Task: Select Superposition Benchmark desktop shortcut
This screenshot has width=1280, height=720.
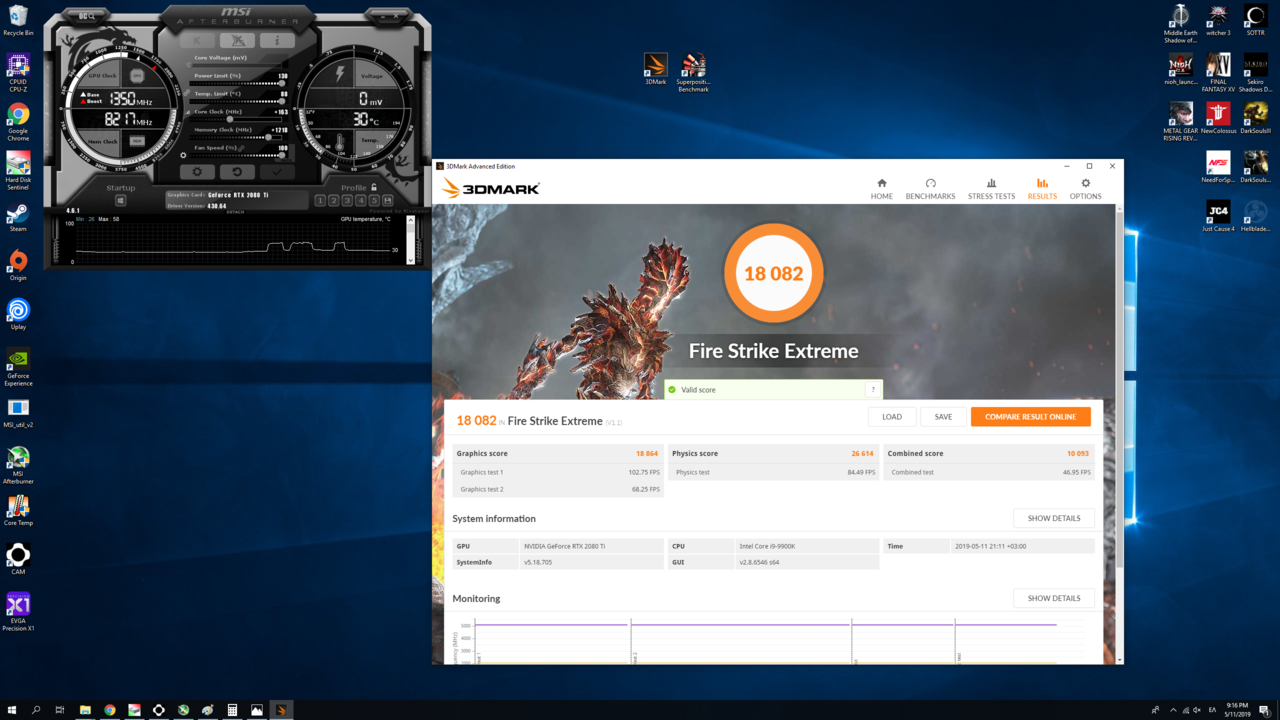Action: coord(693,72)
